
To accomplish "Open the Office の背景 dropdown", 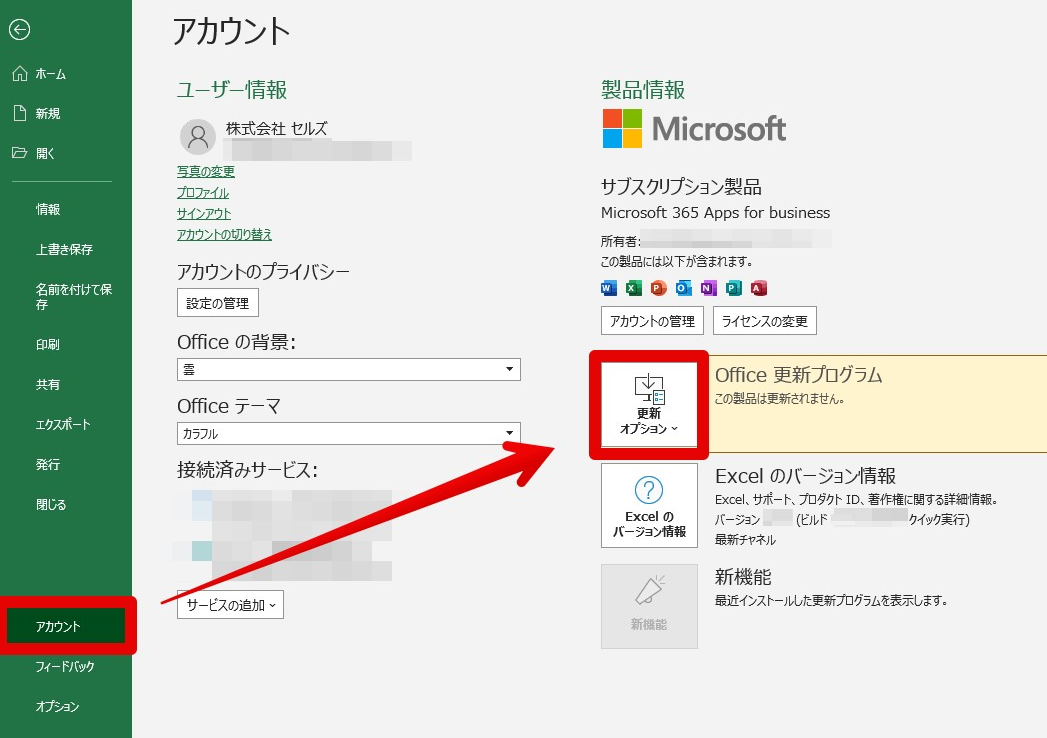I will tap(349, 369).
